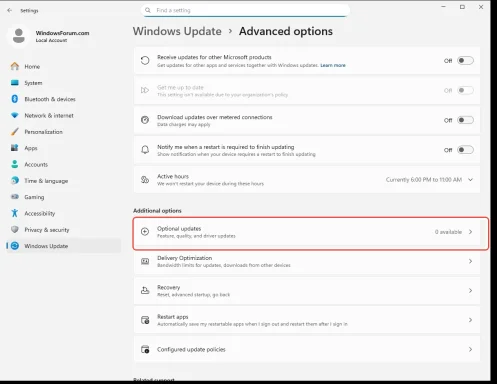Image resolution: width=497 pixels, height=384 pixels.
Task: Click the refresh icon beside Receive updates
Action: (x=145, y=61)
